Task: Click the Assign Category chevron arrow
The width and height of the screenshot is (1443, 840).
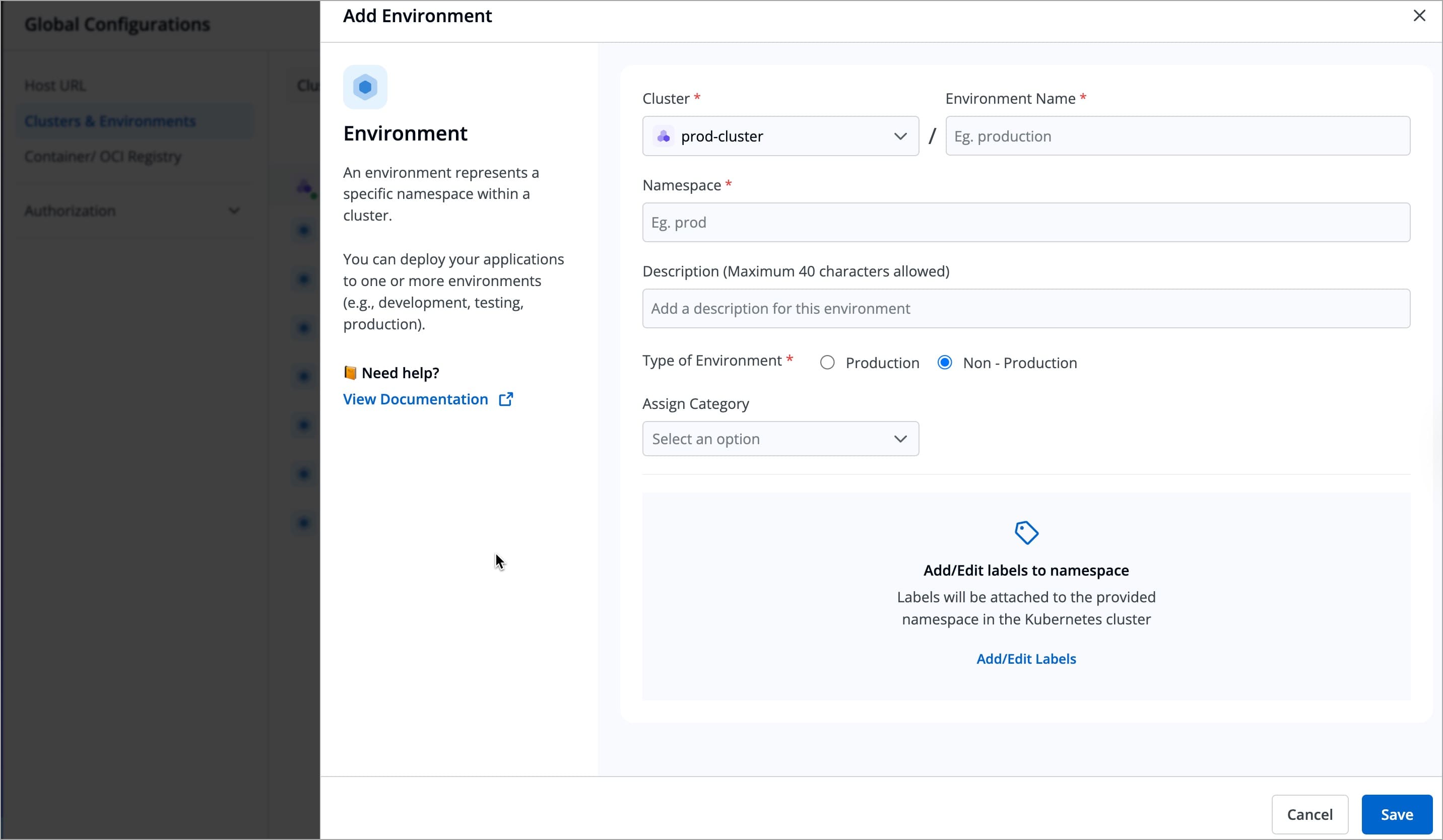Action: pyautogui.click(x=899, y=439)
